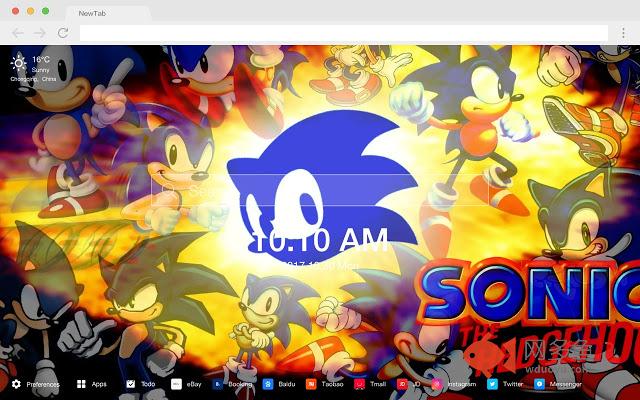Launch the Taobao shortcut icon
The image size is (640, 400).
click(x=311, y=384)
